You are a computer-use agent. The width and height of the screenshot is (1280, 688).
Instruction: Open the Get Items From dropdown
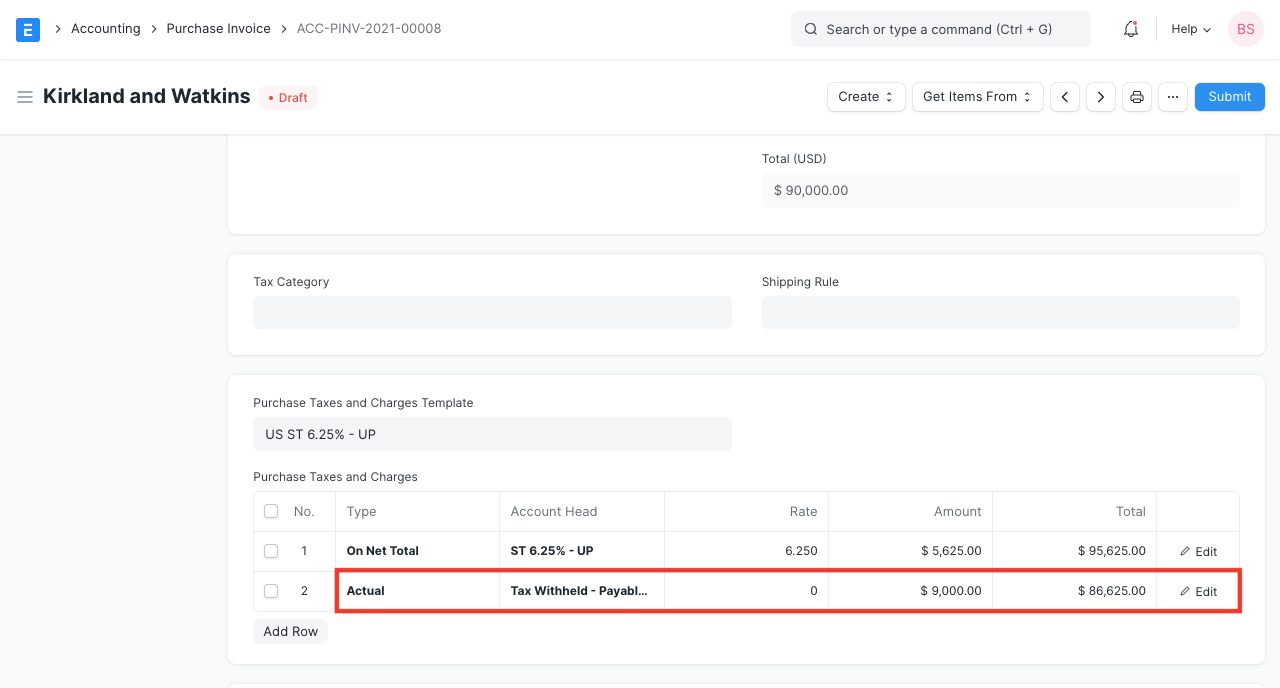point(977,96)
